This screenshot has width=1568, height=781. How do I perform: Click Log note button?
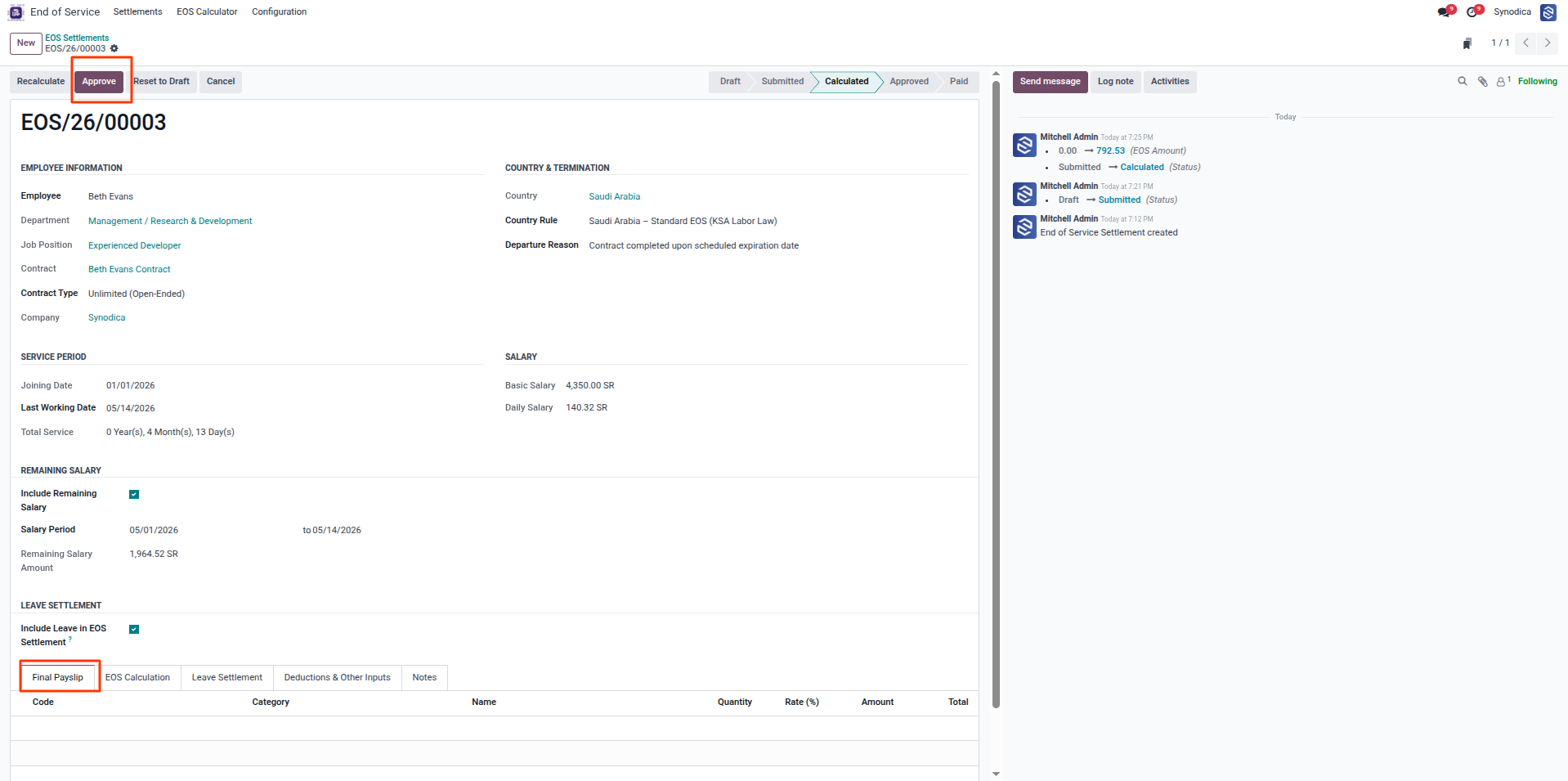click(1115, 81)
